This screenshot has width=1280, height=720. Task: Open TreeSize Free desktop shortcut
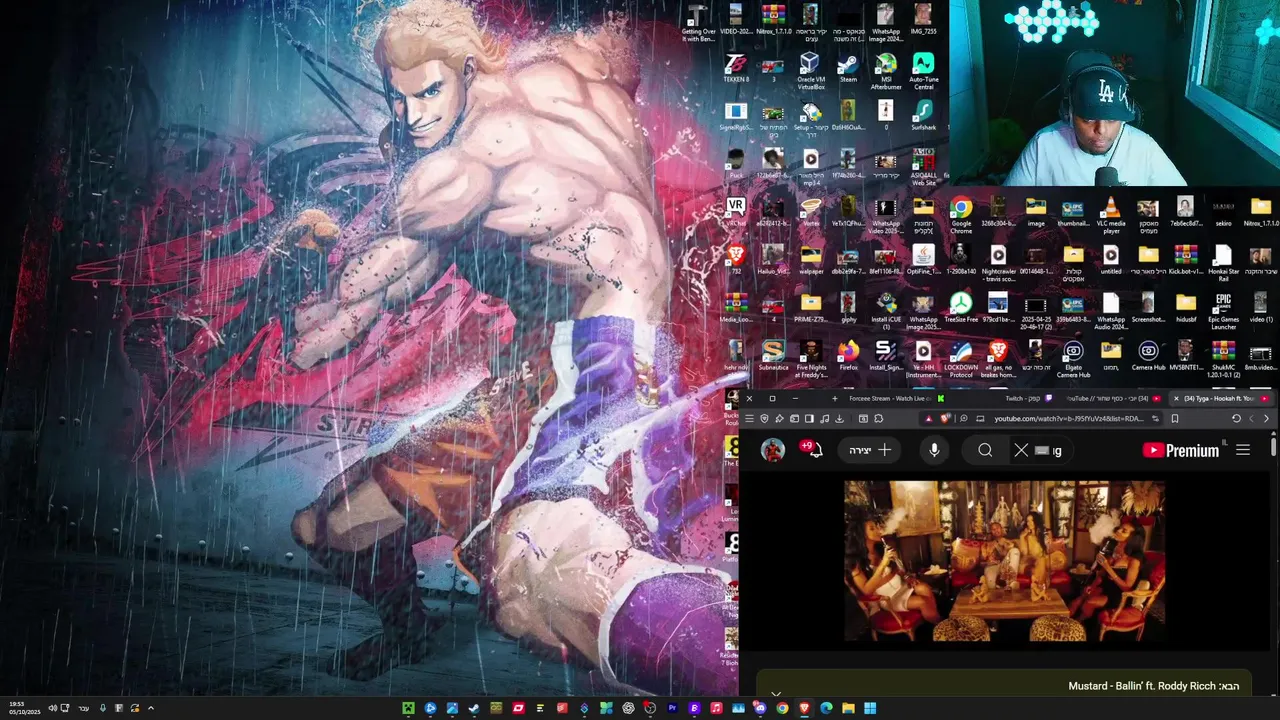(960, 307)
